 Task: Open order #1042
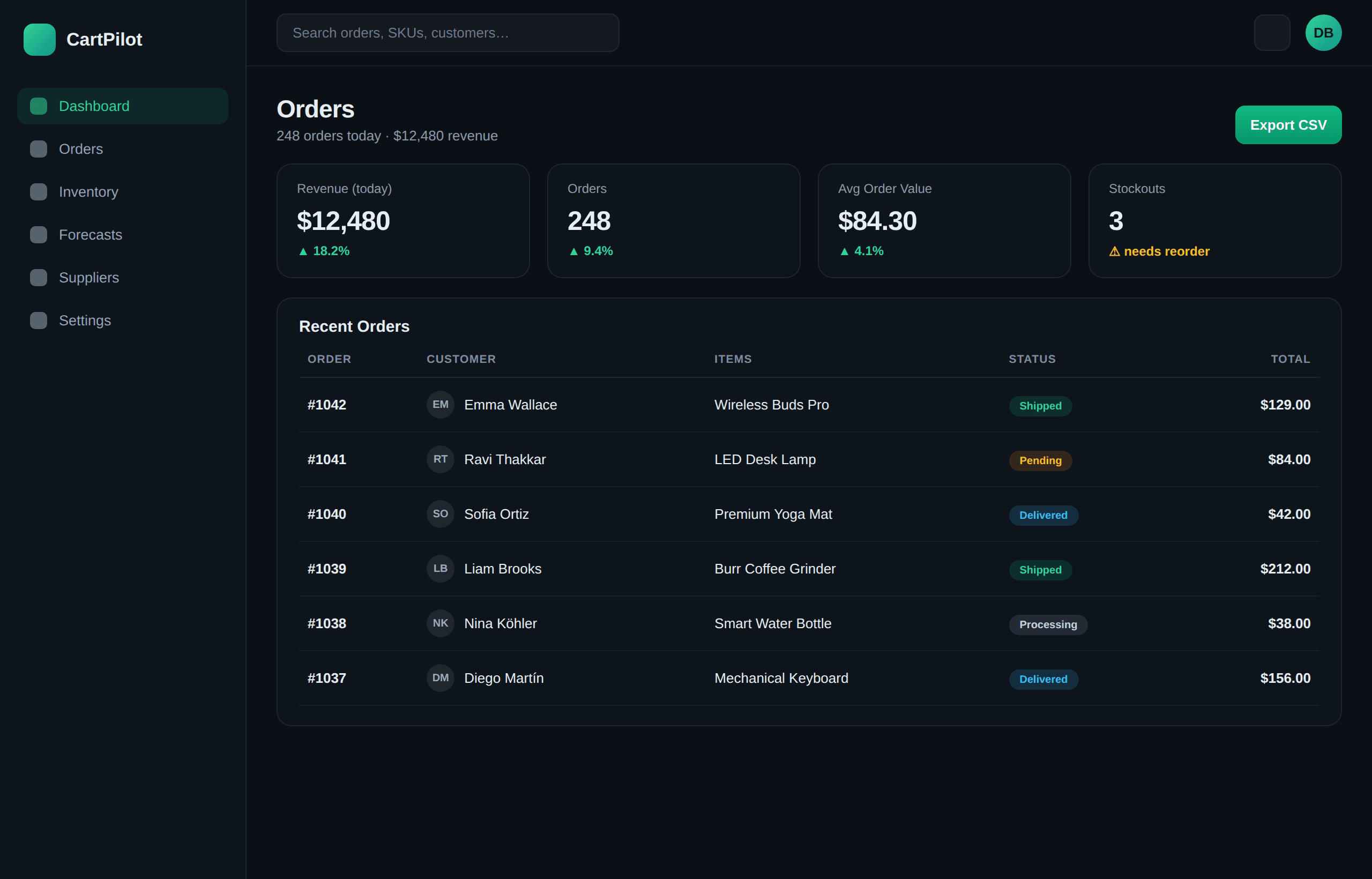click(326, 405)
